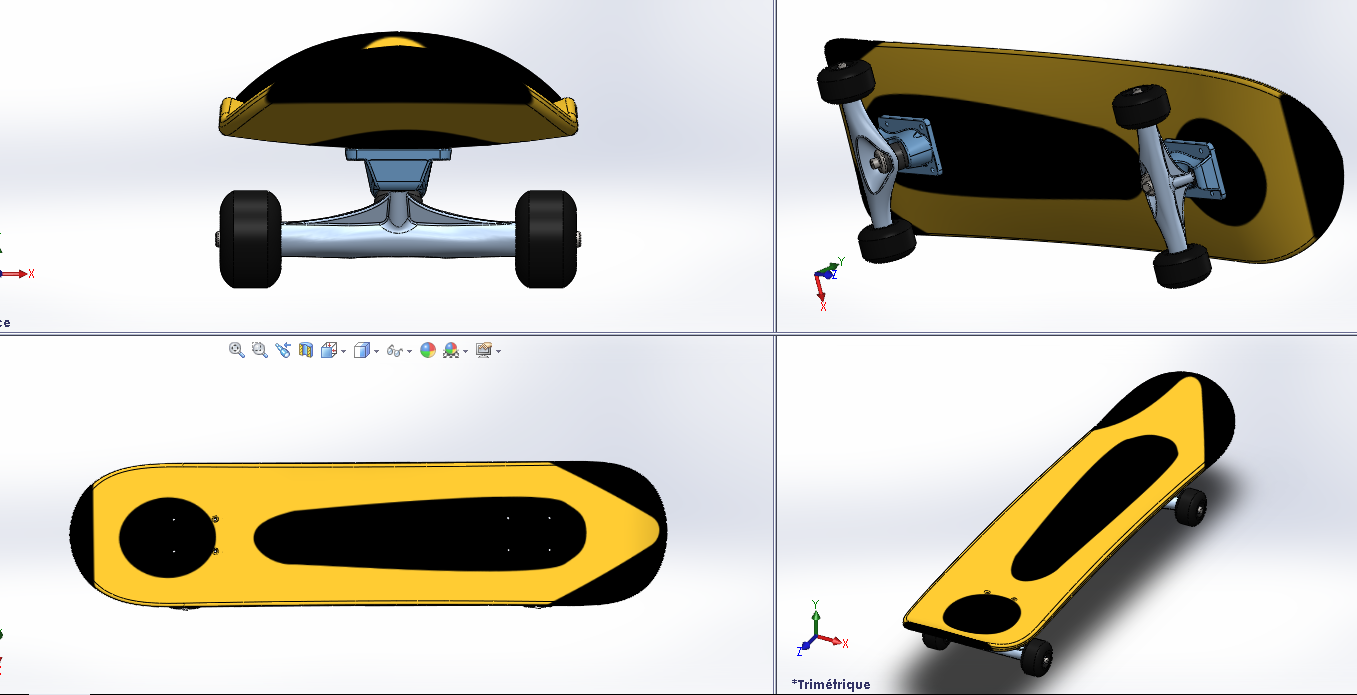Click the View Orientation cube icon
This screenshot has width=1357, height=695.
point(328,350)
